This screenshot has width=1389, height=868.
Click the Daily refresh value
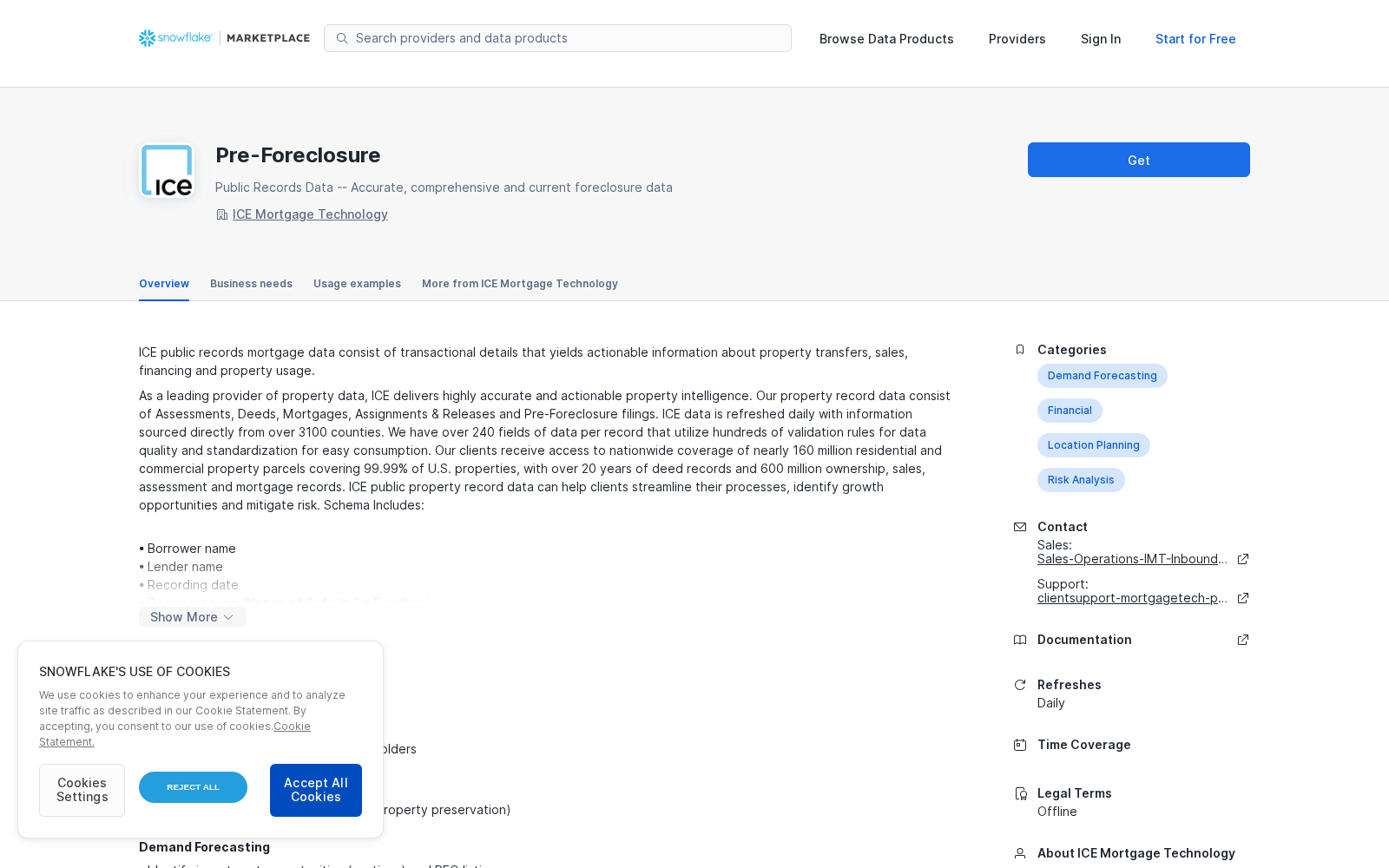click(1050, 703)
